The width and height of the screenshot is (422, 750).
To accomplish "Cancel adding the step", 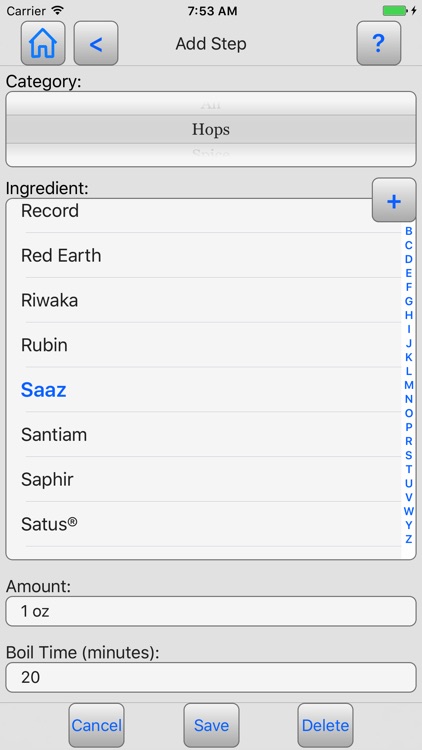I will 97,725.
